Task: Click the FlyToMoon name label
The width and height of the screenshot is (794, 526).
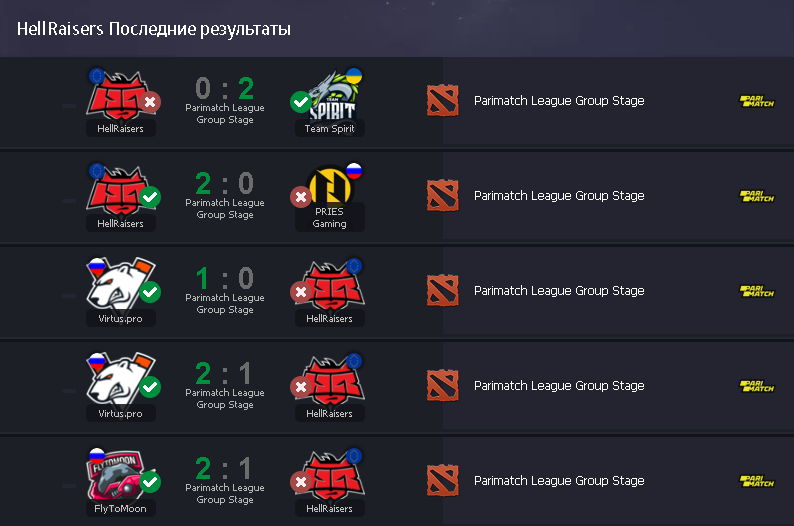Action: point(121,509)
